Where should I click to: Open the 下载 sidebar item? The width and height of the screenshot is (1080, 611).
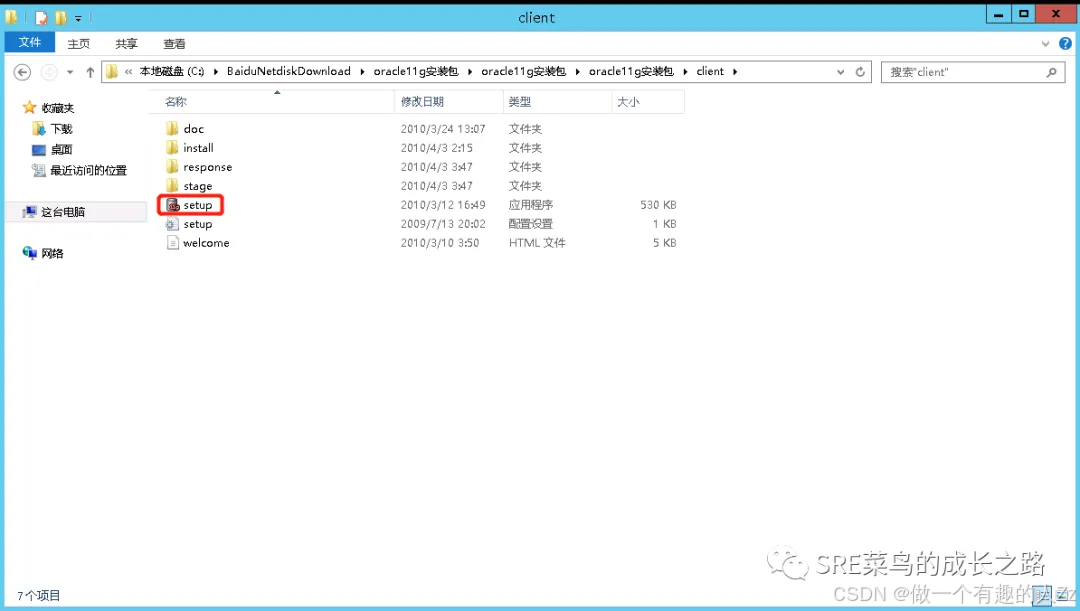(x=61, y=128)
